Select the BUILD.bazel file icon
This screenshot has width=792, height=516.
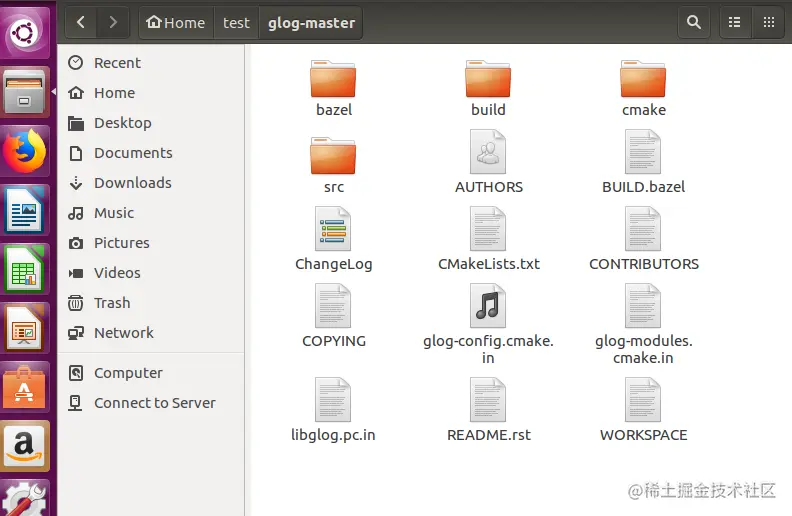pos(642,152)
